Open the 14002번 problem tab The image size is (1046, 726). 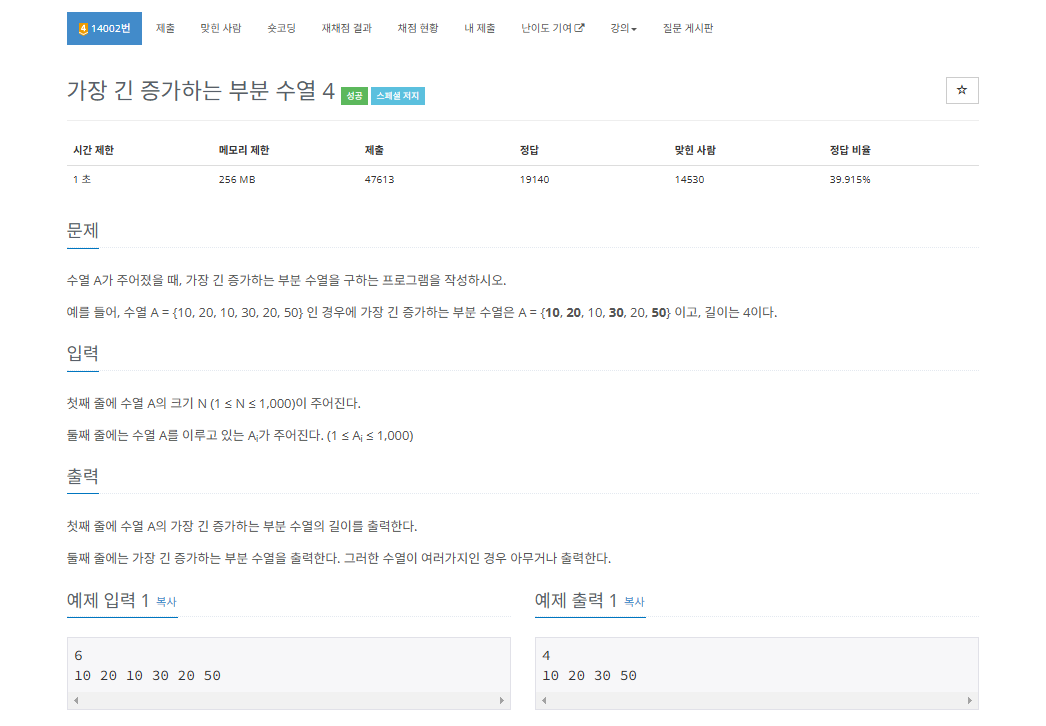click(x=104, y=29)
